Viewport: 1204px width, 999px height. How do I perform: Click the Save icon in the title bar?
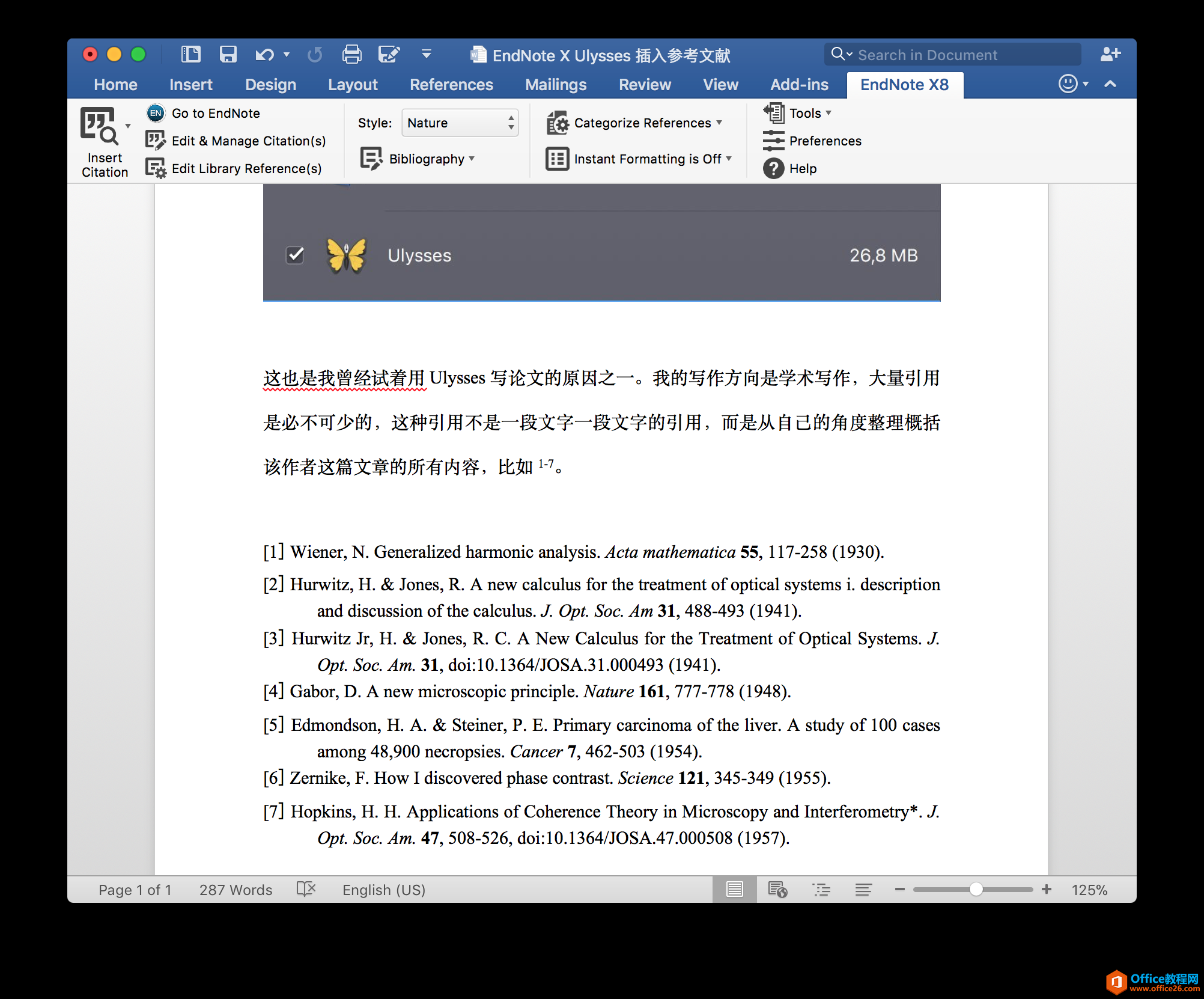[x=228, y=55]
